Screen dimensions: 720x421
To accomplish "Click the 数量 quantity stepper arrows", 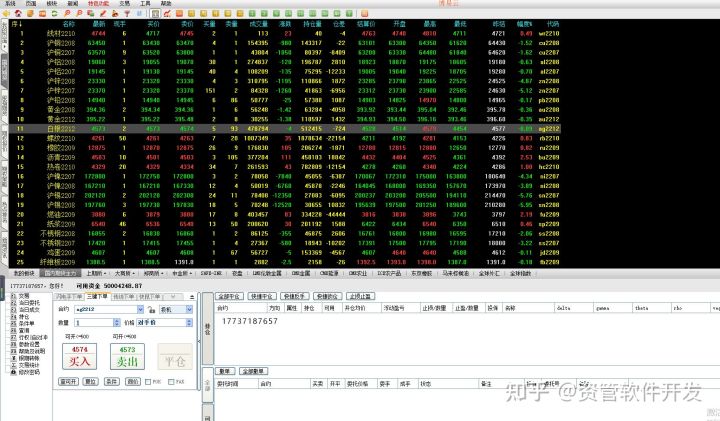I will pos(117,323).
